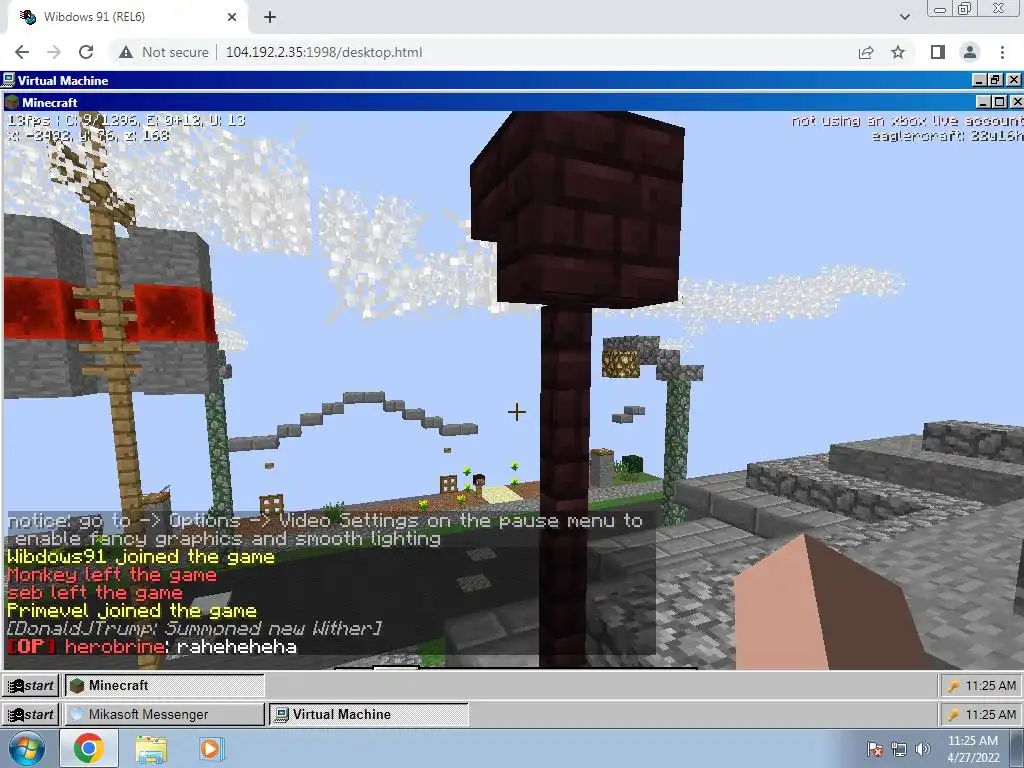Viewport: 1024px width, 768px height.
Task: Share this page via share icon
Action: pos(866,52)
